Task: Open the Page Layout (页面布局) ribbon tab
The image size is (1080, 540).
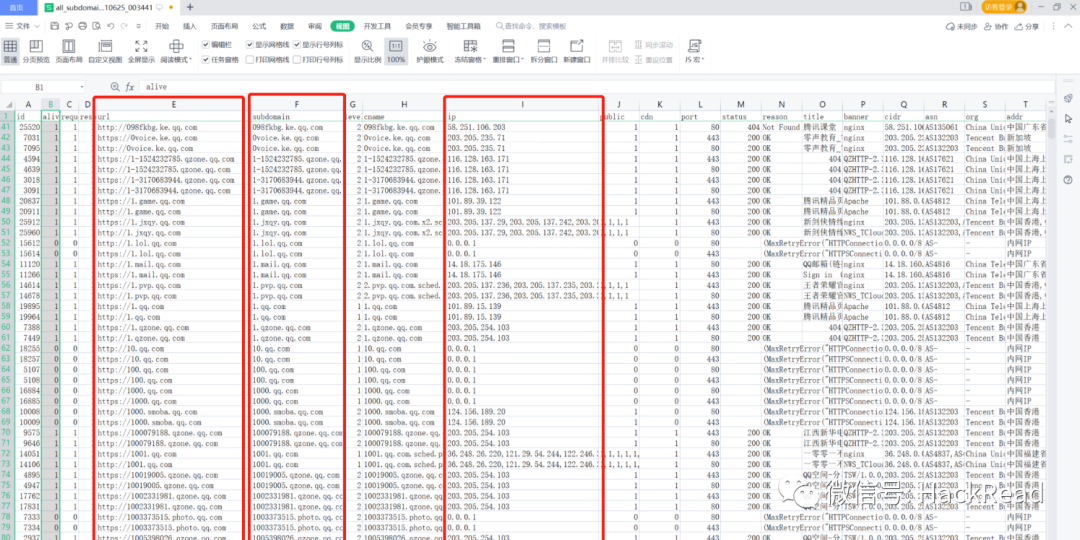Action: (x=224, y=26)
